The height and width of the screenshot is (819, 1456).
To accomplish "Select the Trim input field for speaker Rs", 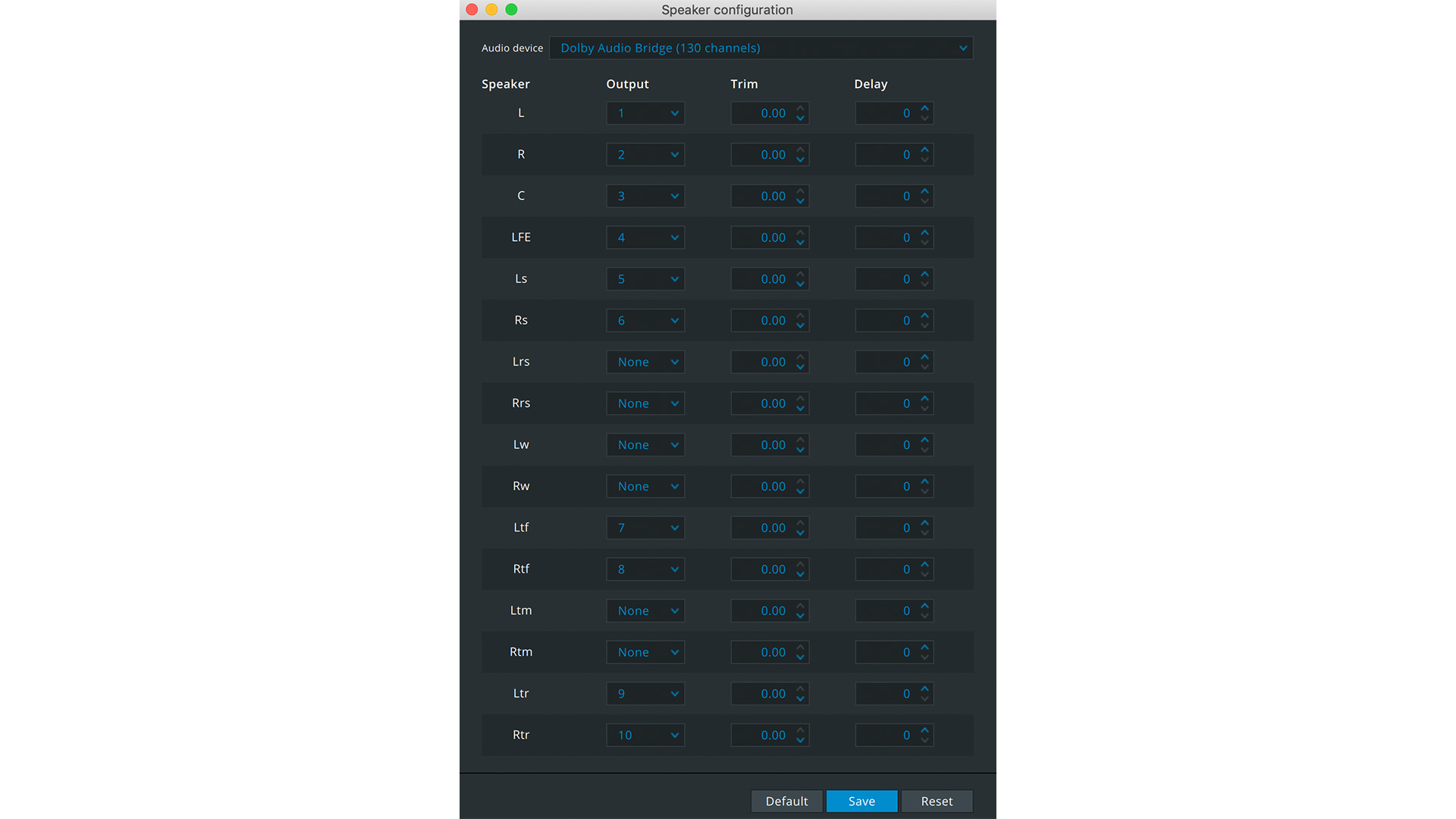I will tap(766, 320).
